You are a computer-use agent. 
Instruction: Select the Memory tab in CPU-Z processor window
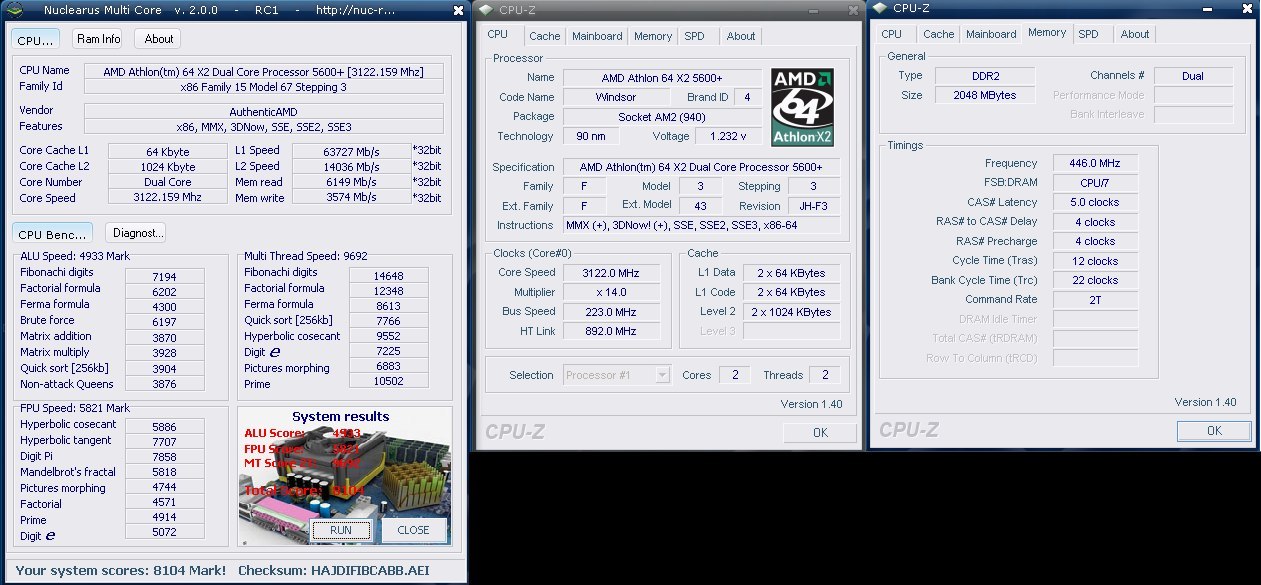pyautogui.click(x=653, y=36)
